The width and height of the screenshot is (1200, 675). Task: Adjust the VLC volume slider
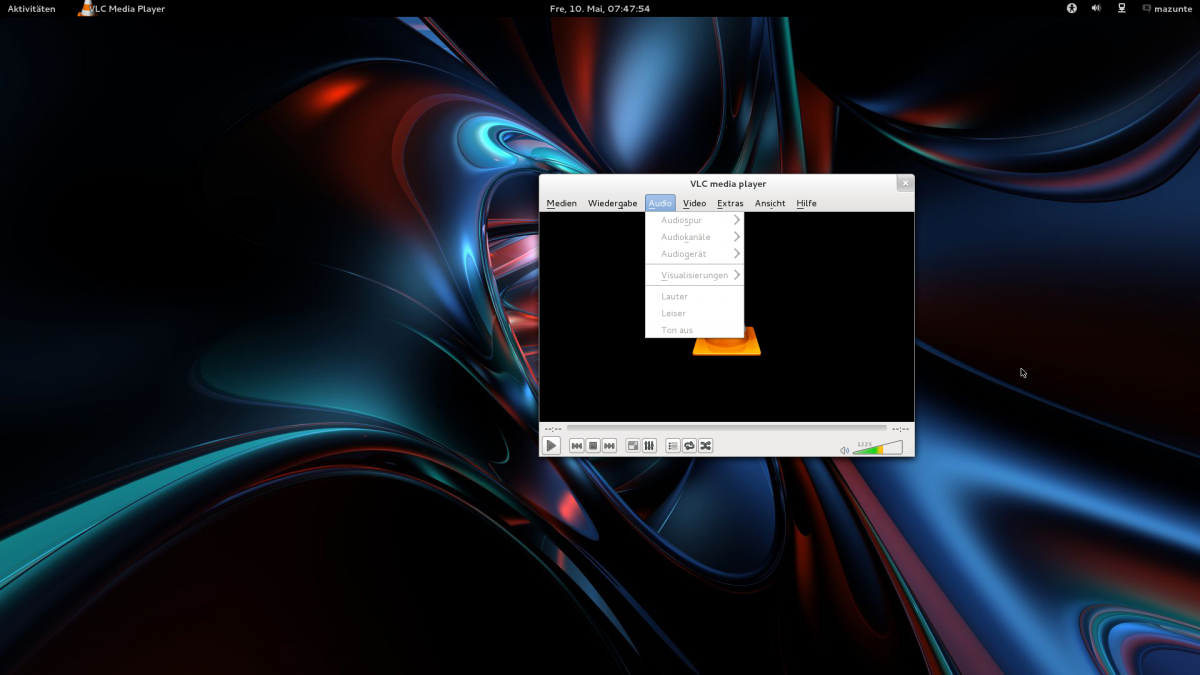click(877, 448)
